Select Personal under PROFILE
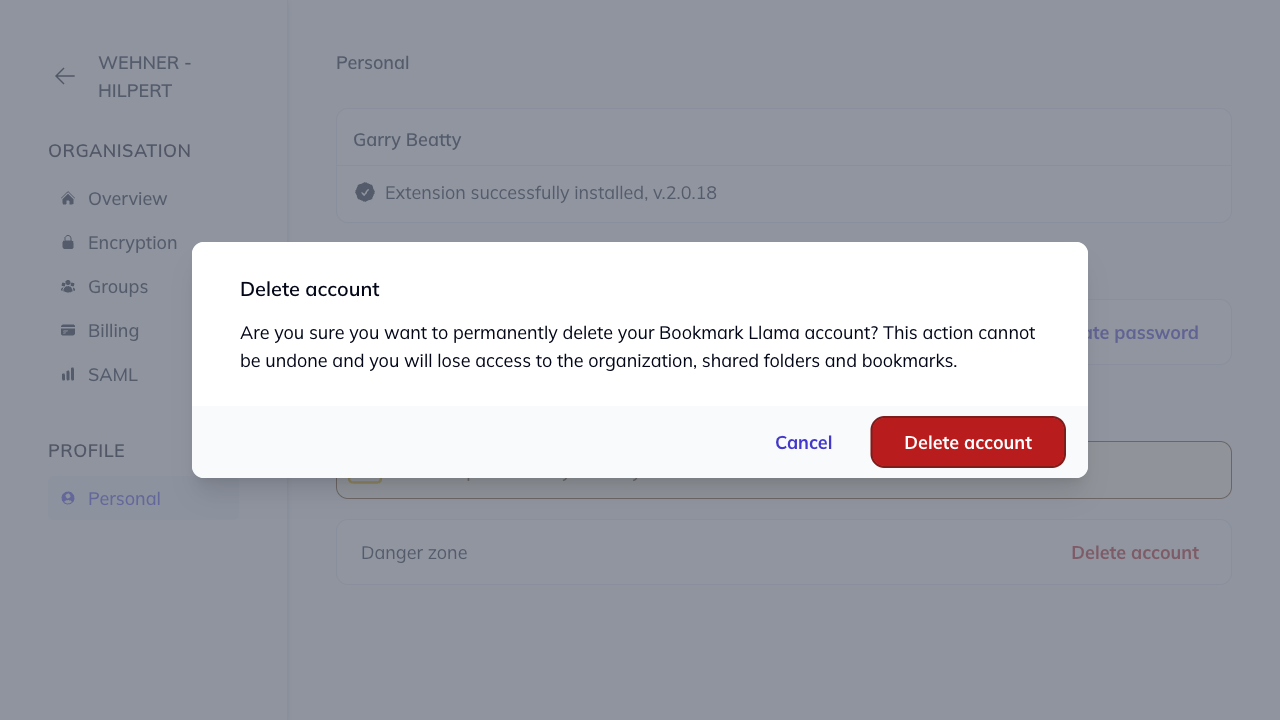This screenshot has width=1280, height=720. coord(124,498)
